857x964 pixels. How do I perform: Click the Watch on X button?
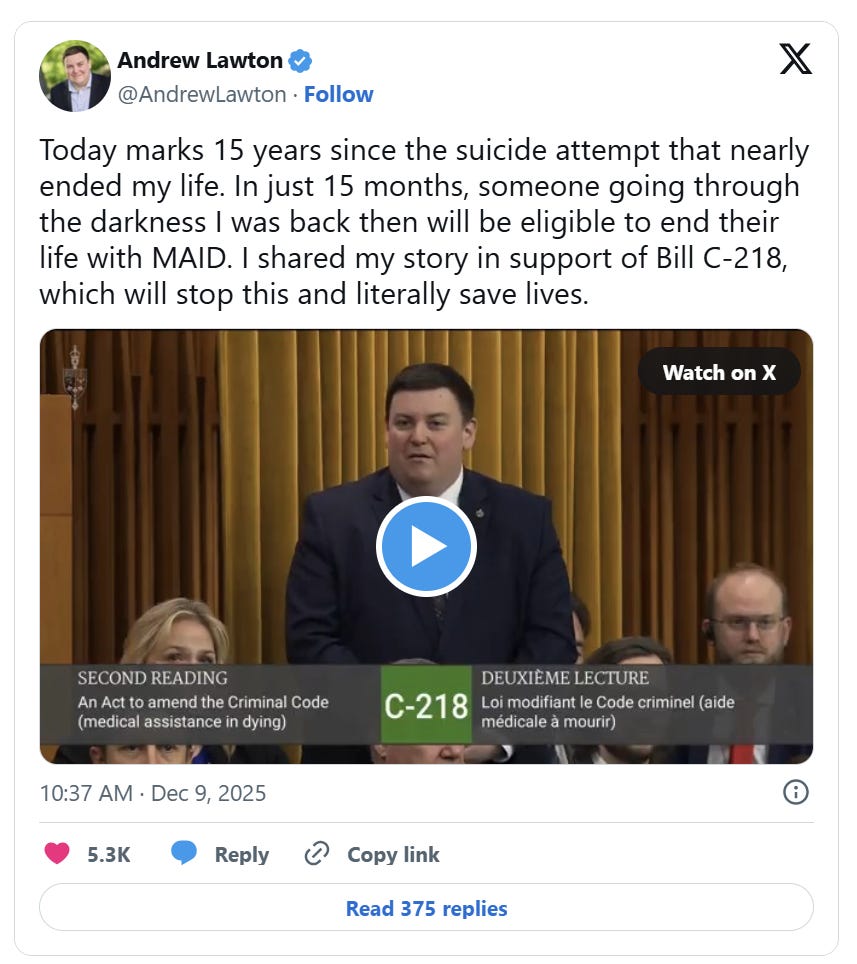(x=719, y=373)
